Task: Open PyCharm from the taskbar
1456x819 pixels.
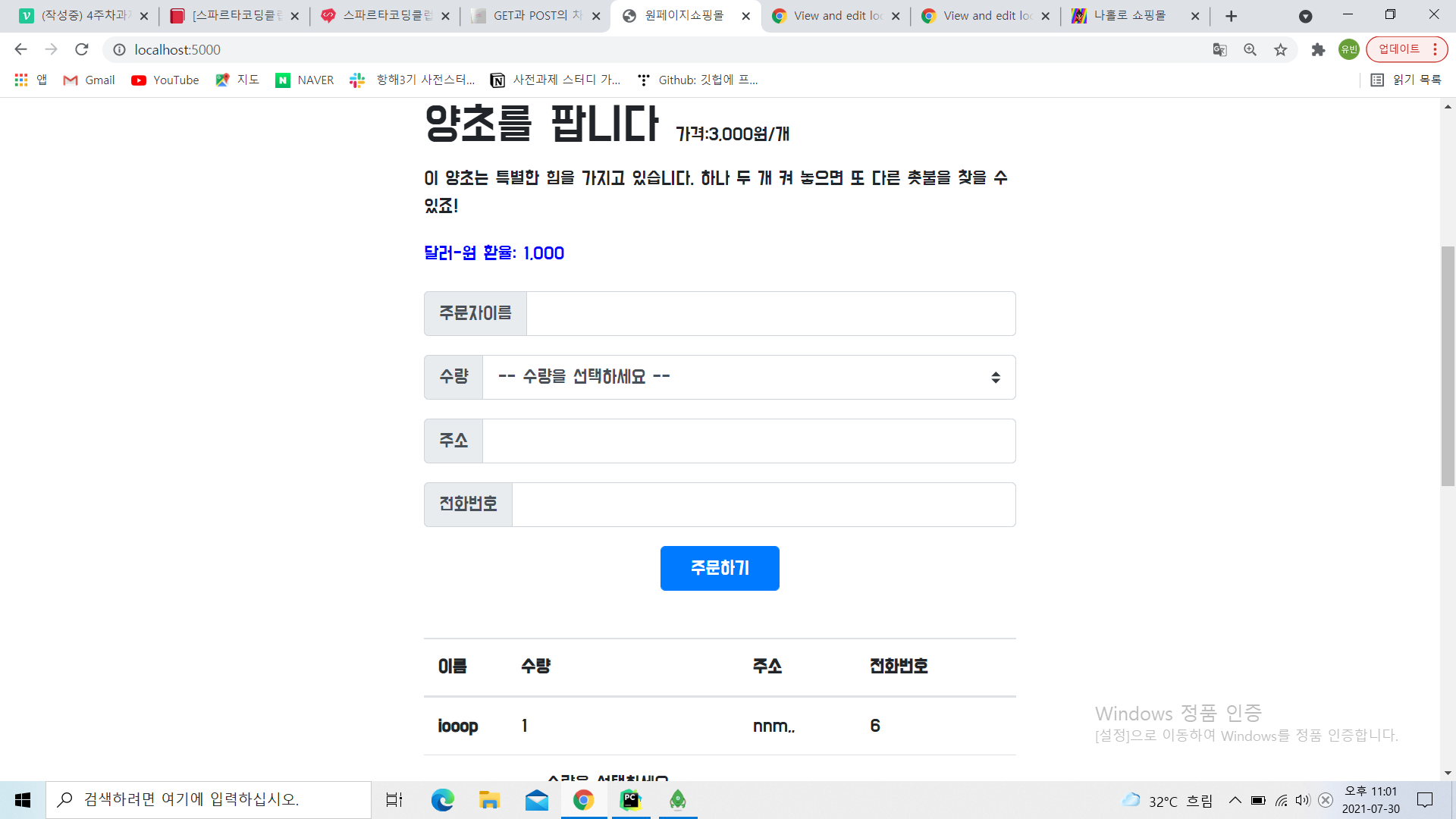Action: point(630,800)
